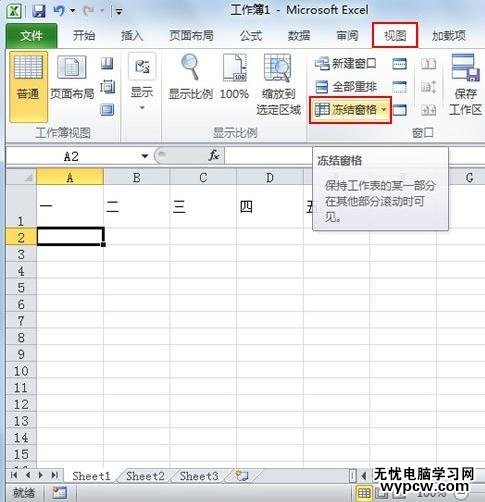Click cell D1 containing 四
Image resolution: width=485 pixels, height=502 pixels.
pyautogui.click(x=270, y=206)
